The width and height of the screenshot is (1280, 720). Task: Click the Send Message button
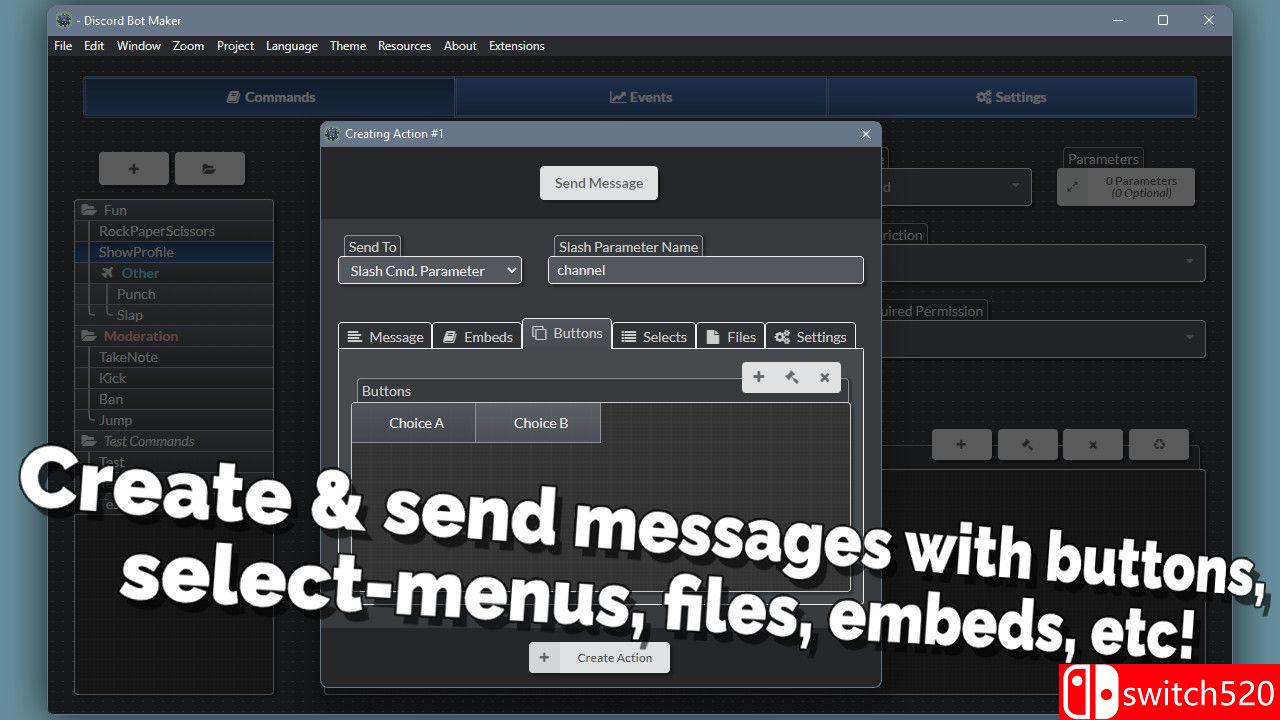point(598,183)
